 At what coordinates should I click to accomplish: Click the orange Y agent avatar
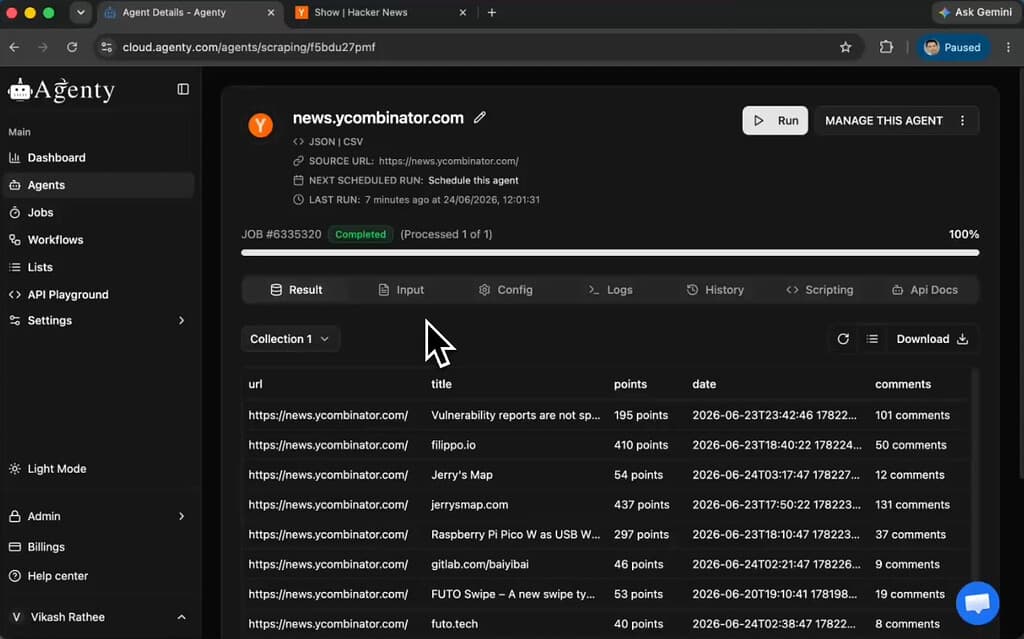[261, 125]
